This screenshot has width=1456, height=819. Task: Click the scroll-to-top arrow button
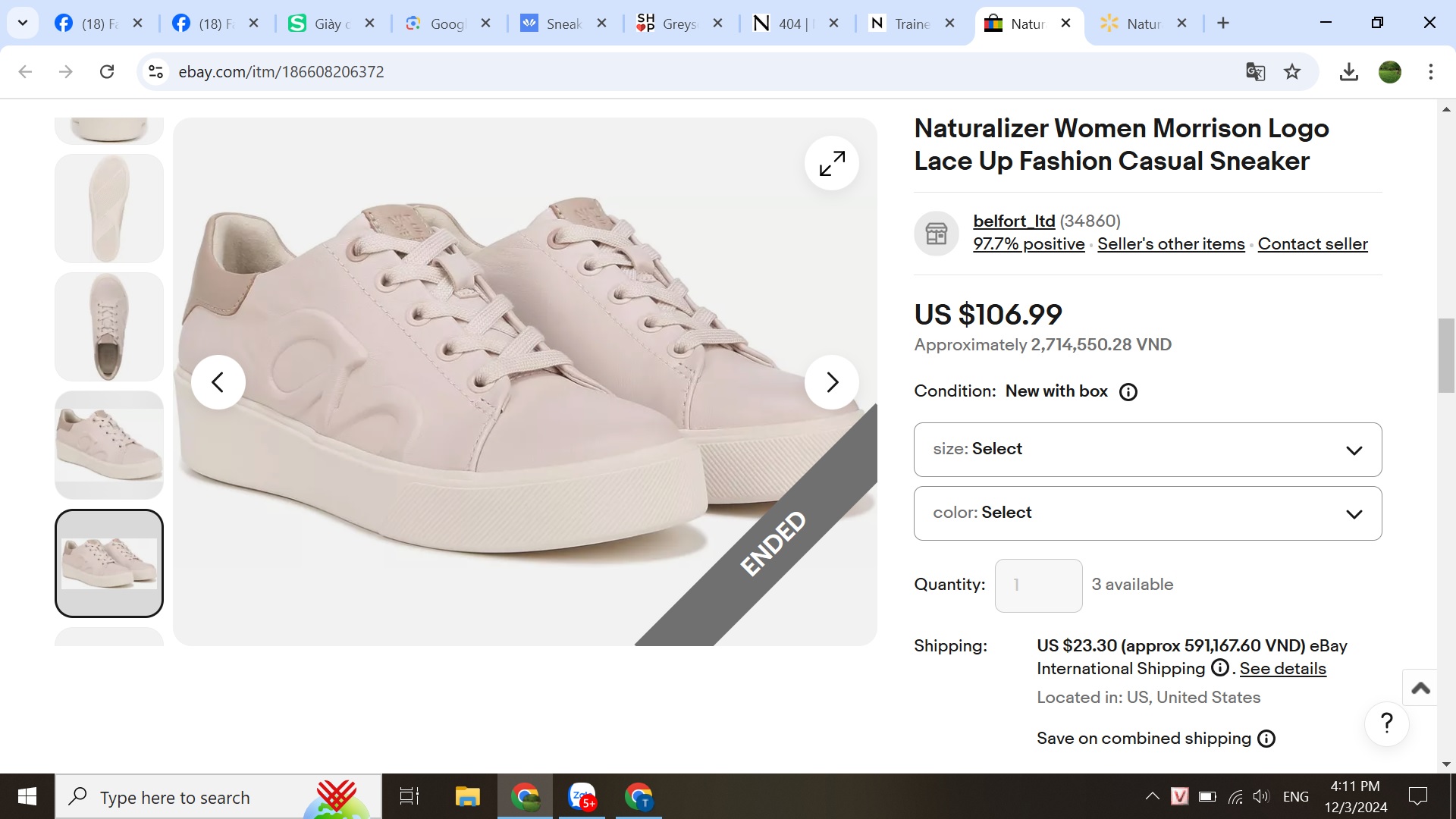point(1420,688)
